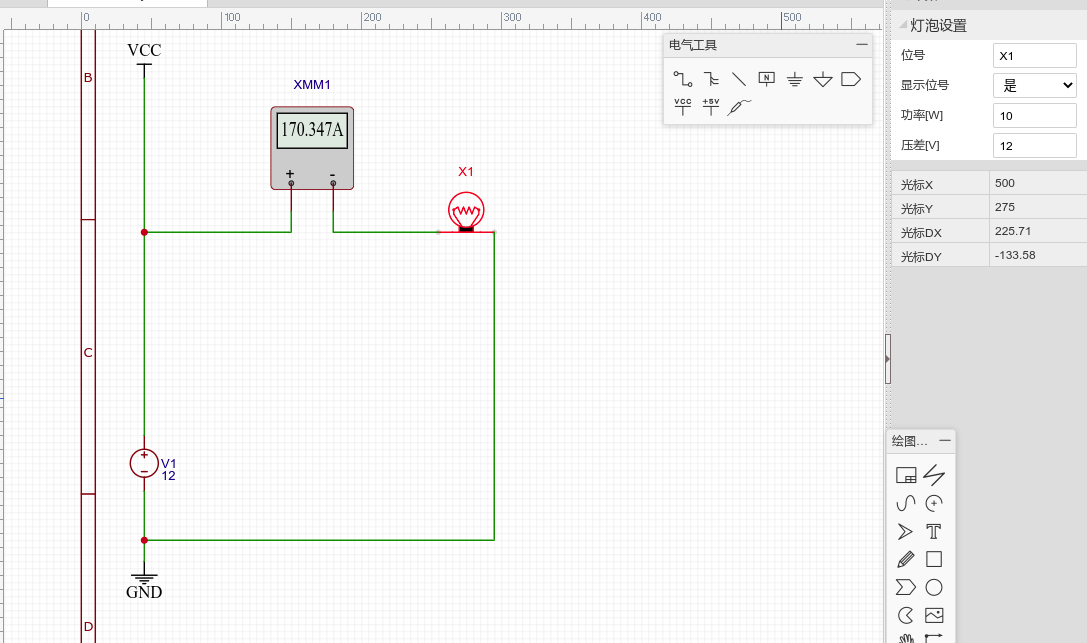1087x643 pixels.
Task: Select the net label N tool
Action: pyautogui.click(x=767, y=79)
